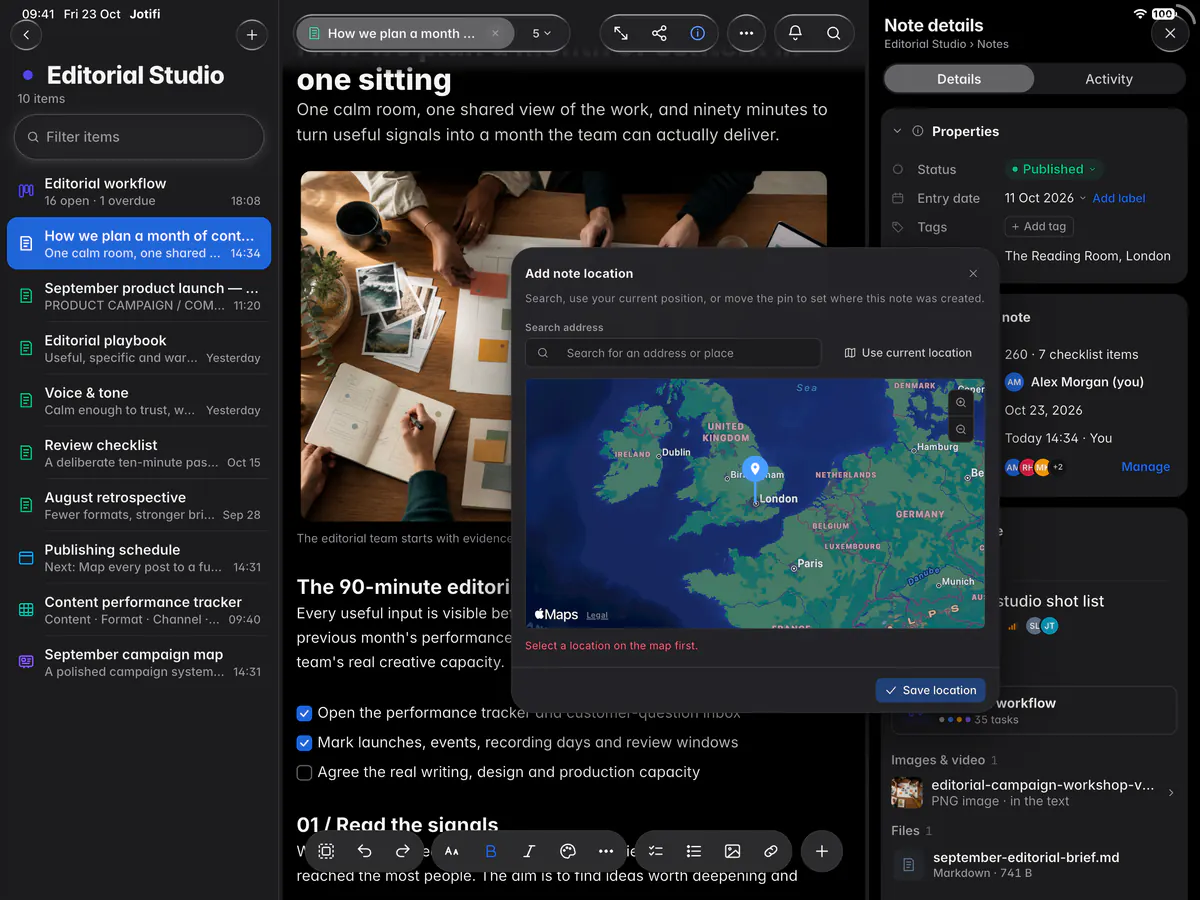
Task: Open search with the magnifier icon
Action: point(833,33)
